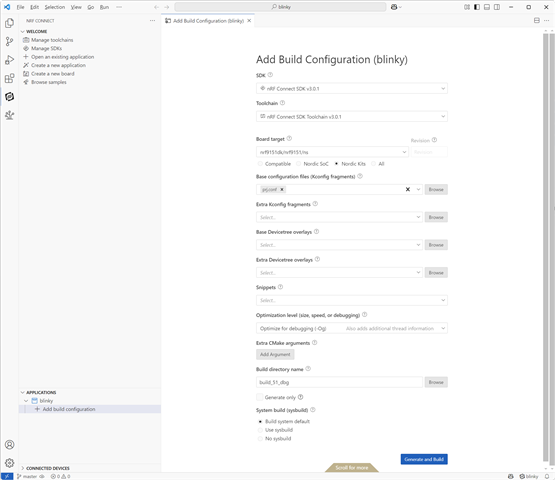
Task: Select the Nordic SoC board filter
Action: click(299, 164)
